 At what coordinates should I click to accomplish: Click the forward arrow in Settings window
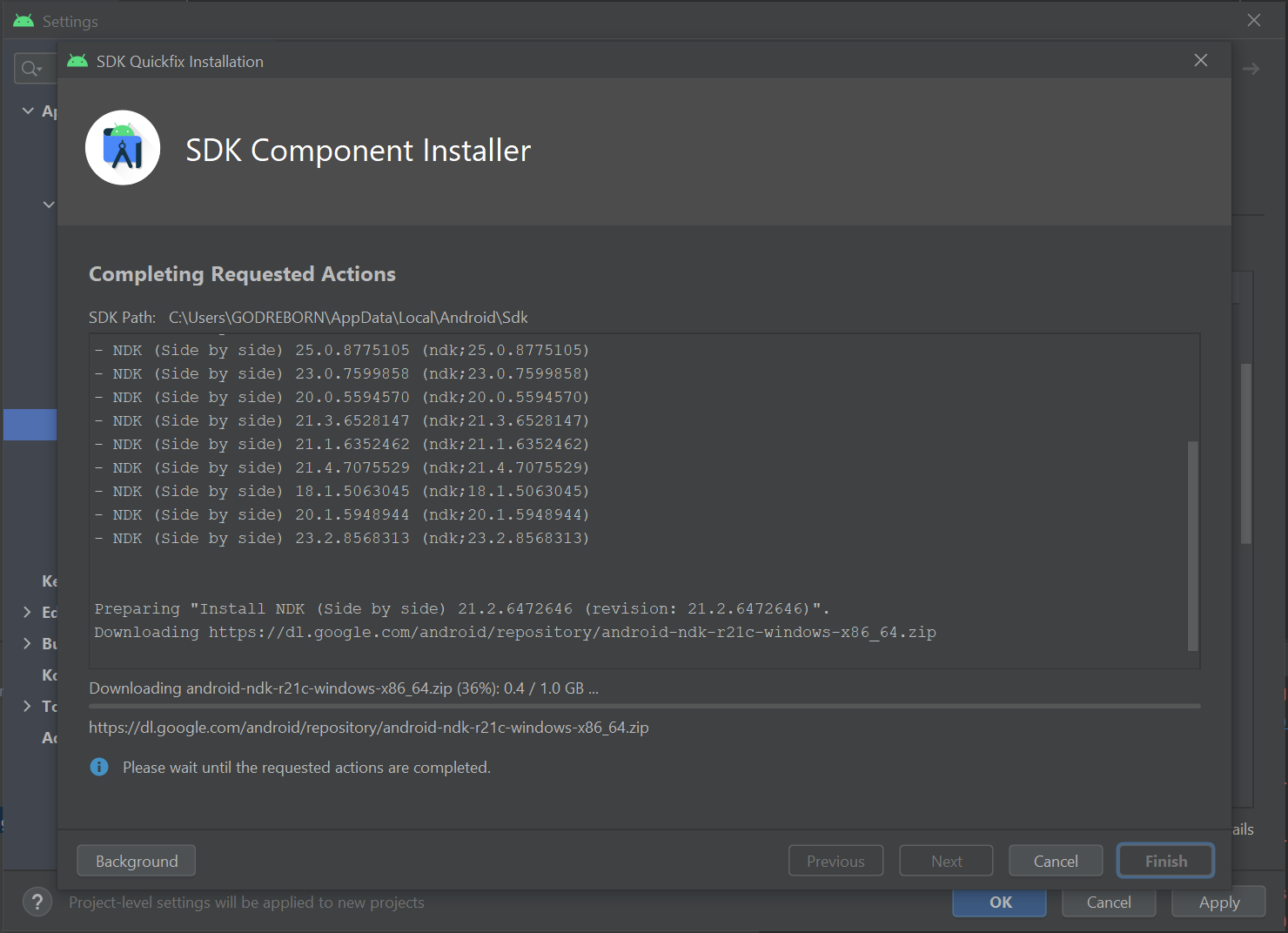coord(1251,69)
